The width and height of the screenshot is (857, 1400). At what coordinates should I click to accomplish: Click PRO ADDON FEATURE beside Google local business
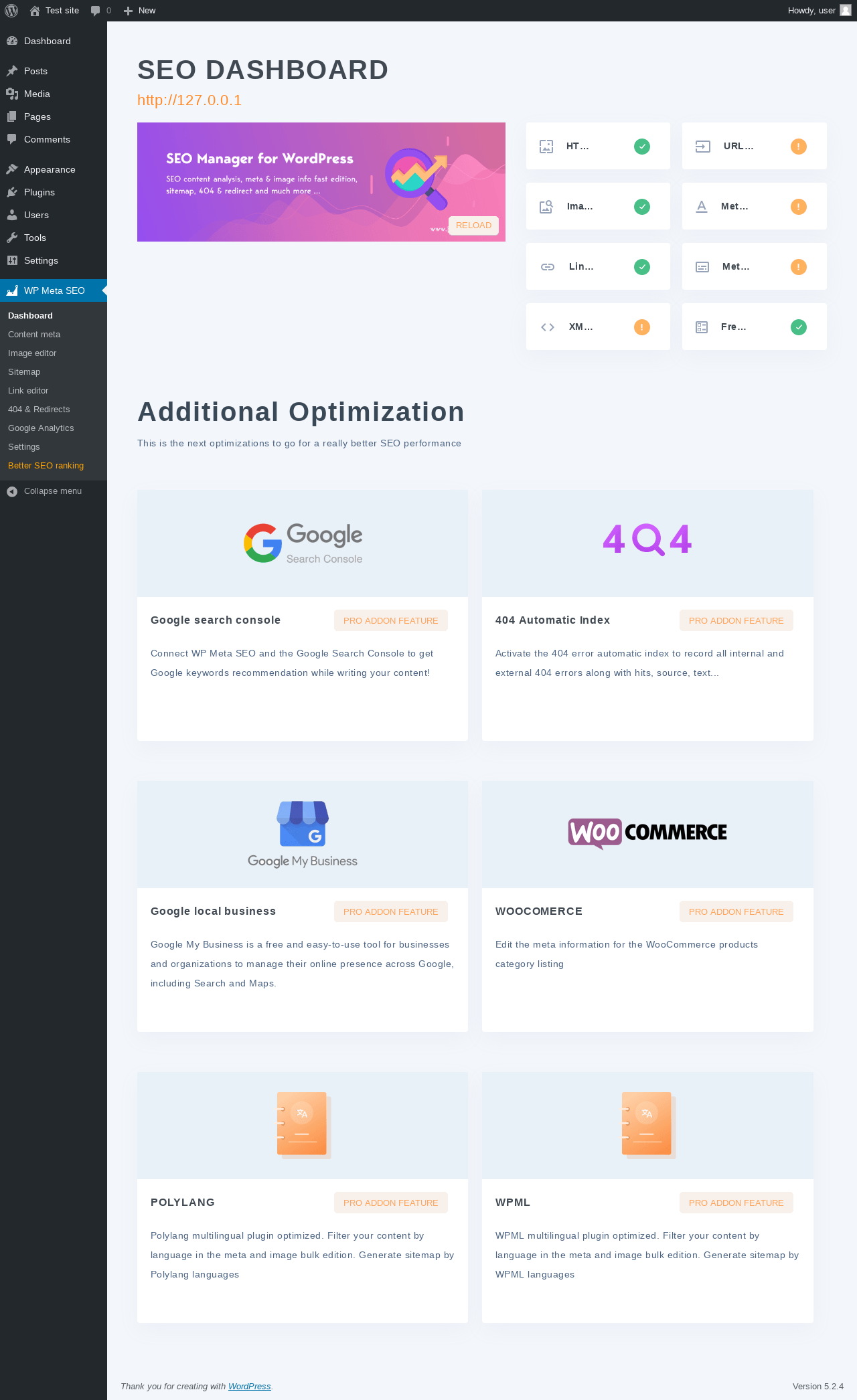coord(391,911)
